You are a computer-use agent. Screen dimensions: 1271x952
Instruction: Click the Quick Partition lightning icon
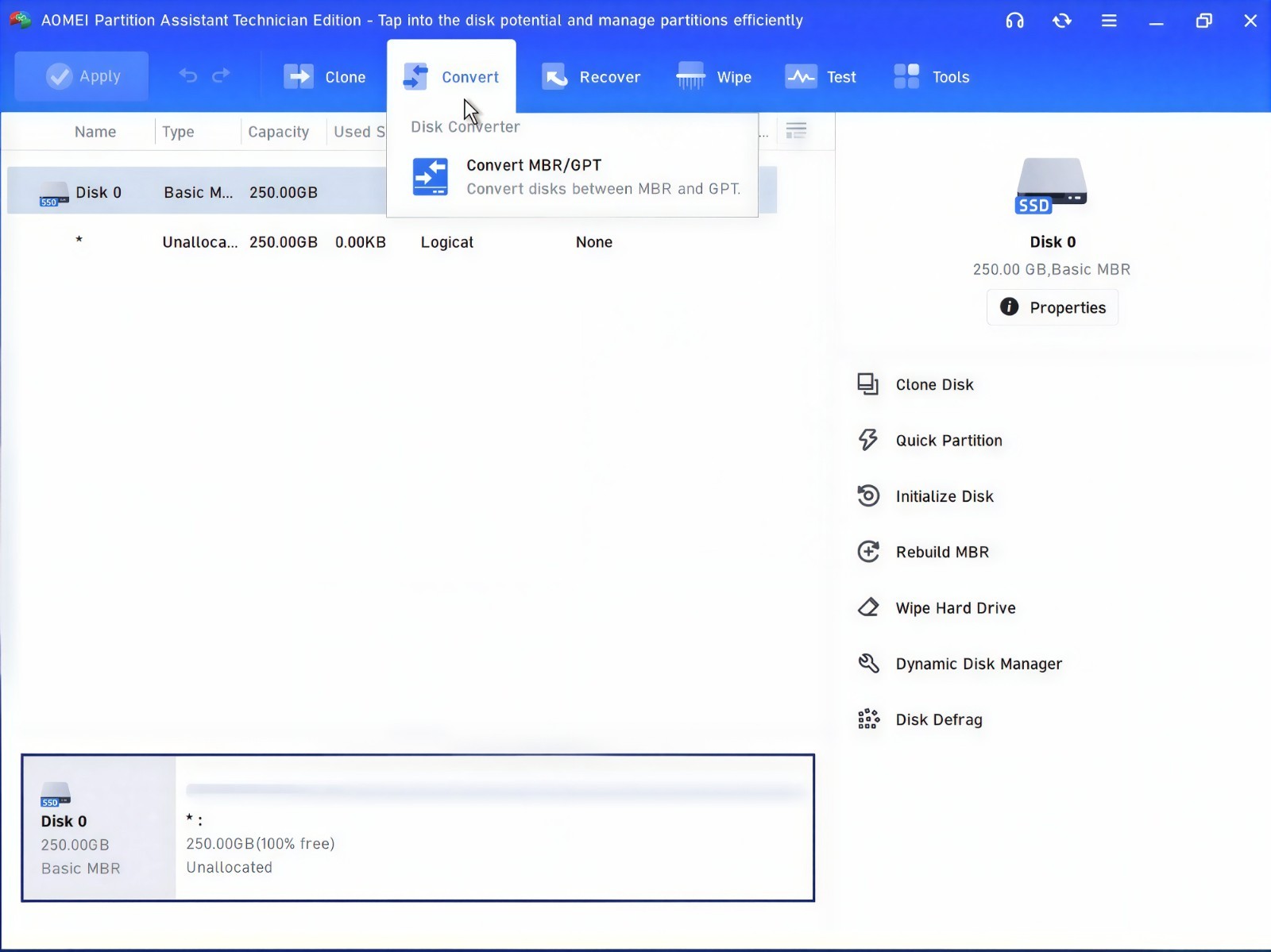[x=867, y=440]
